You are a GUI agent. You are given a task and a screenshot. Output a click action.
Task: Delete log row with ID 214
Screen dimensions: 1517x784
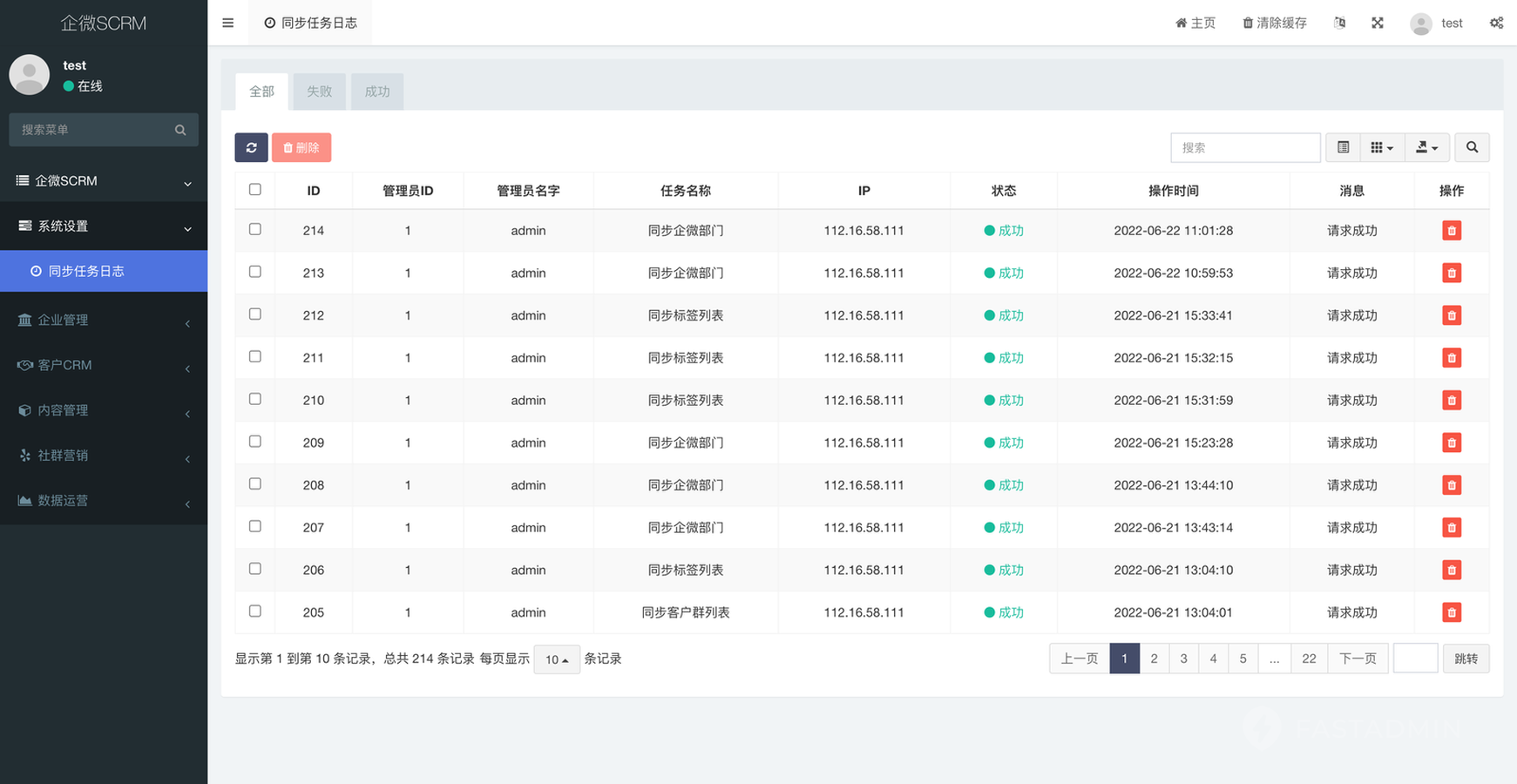click(1451, 231)
